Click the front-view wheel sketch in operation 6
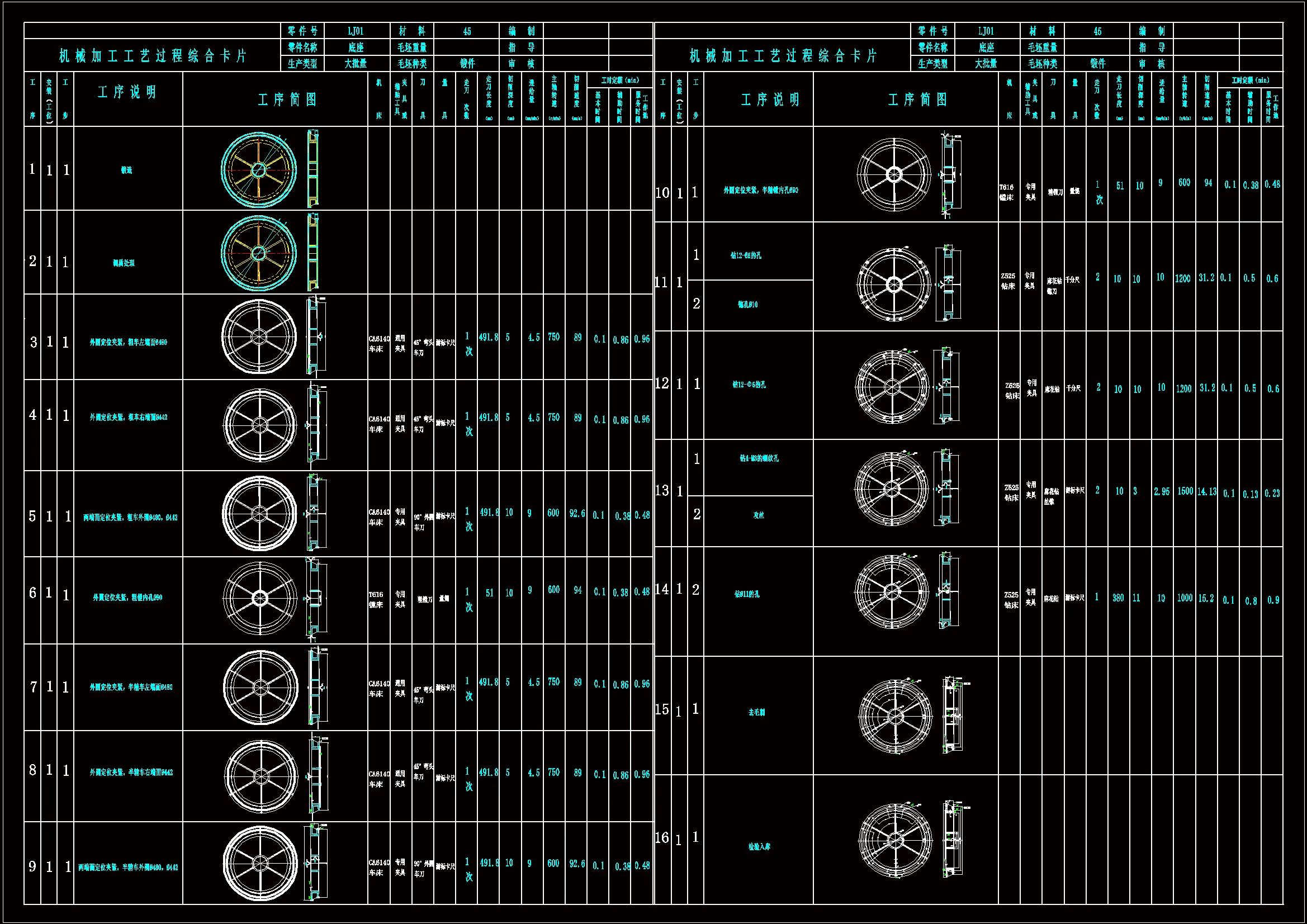Viewport: 1307px width, 924px height. coord(260,598)
